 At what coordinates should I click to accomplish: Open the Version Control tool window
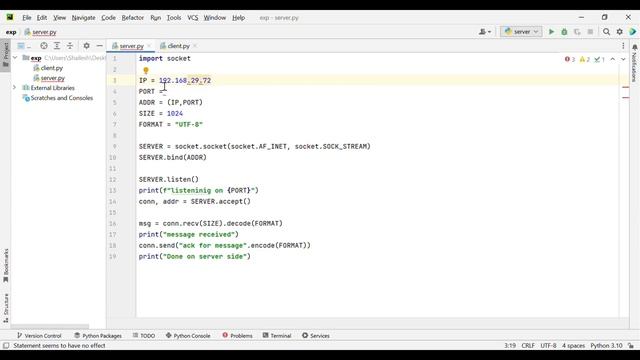39,336
